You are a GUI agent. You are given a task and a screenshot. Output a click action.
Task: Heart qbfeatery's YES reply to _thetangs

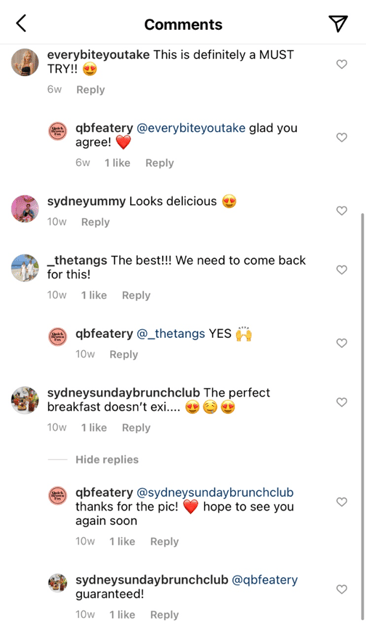(x=342, y=343)
